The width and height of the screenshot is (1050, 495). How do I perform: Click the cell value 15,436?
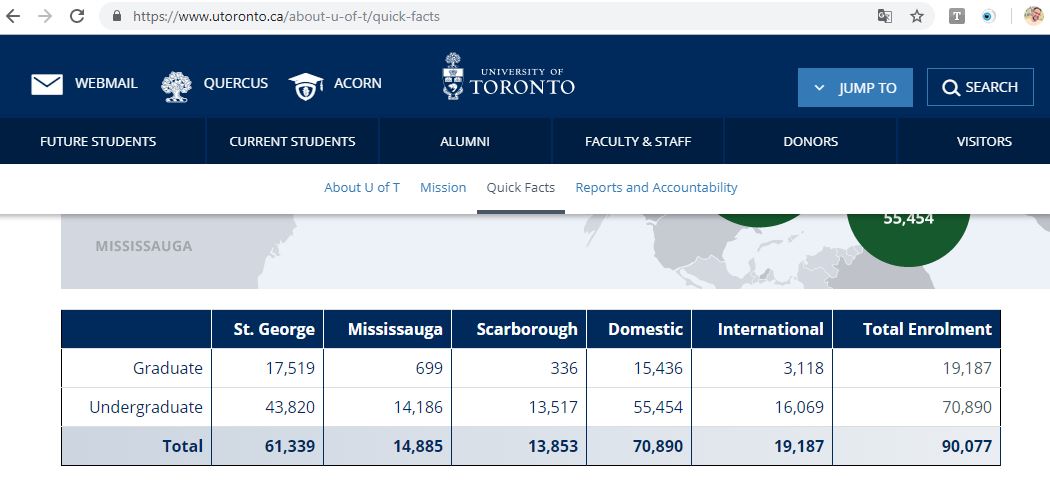point(658,368)
